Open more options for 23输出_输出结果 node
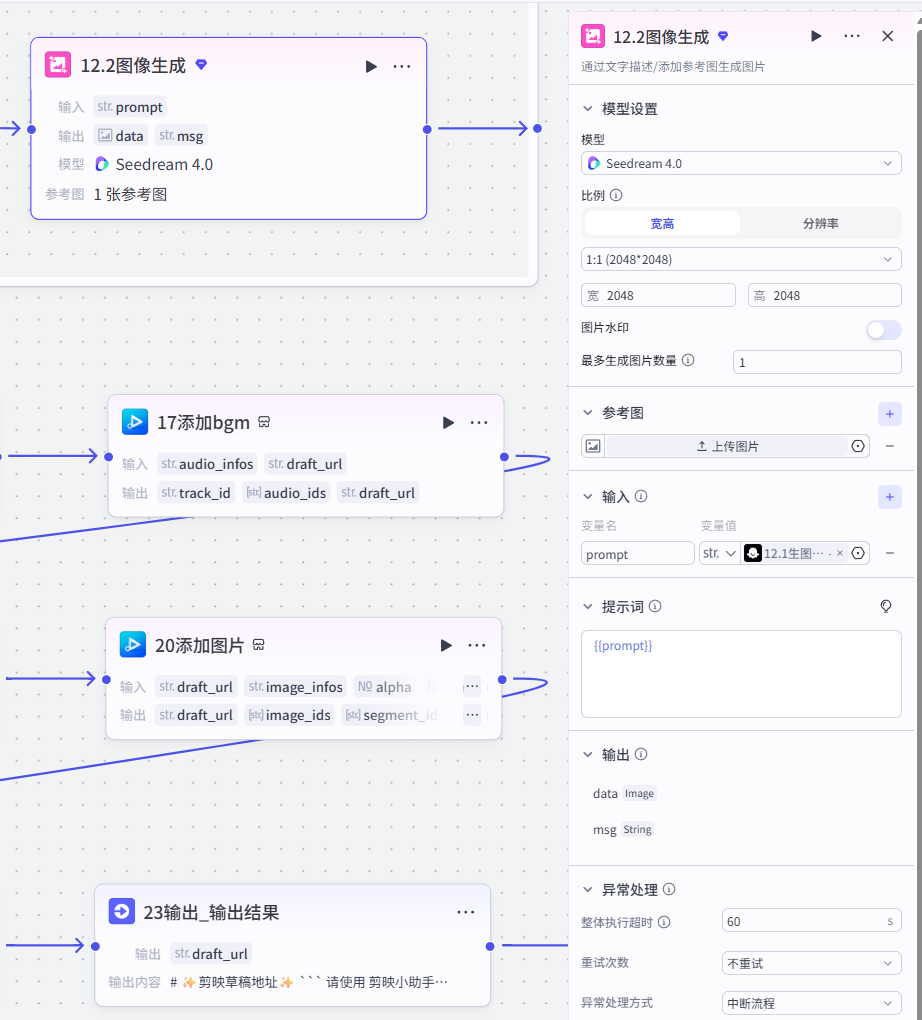 [466, 912]
